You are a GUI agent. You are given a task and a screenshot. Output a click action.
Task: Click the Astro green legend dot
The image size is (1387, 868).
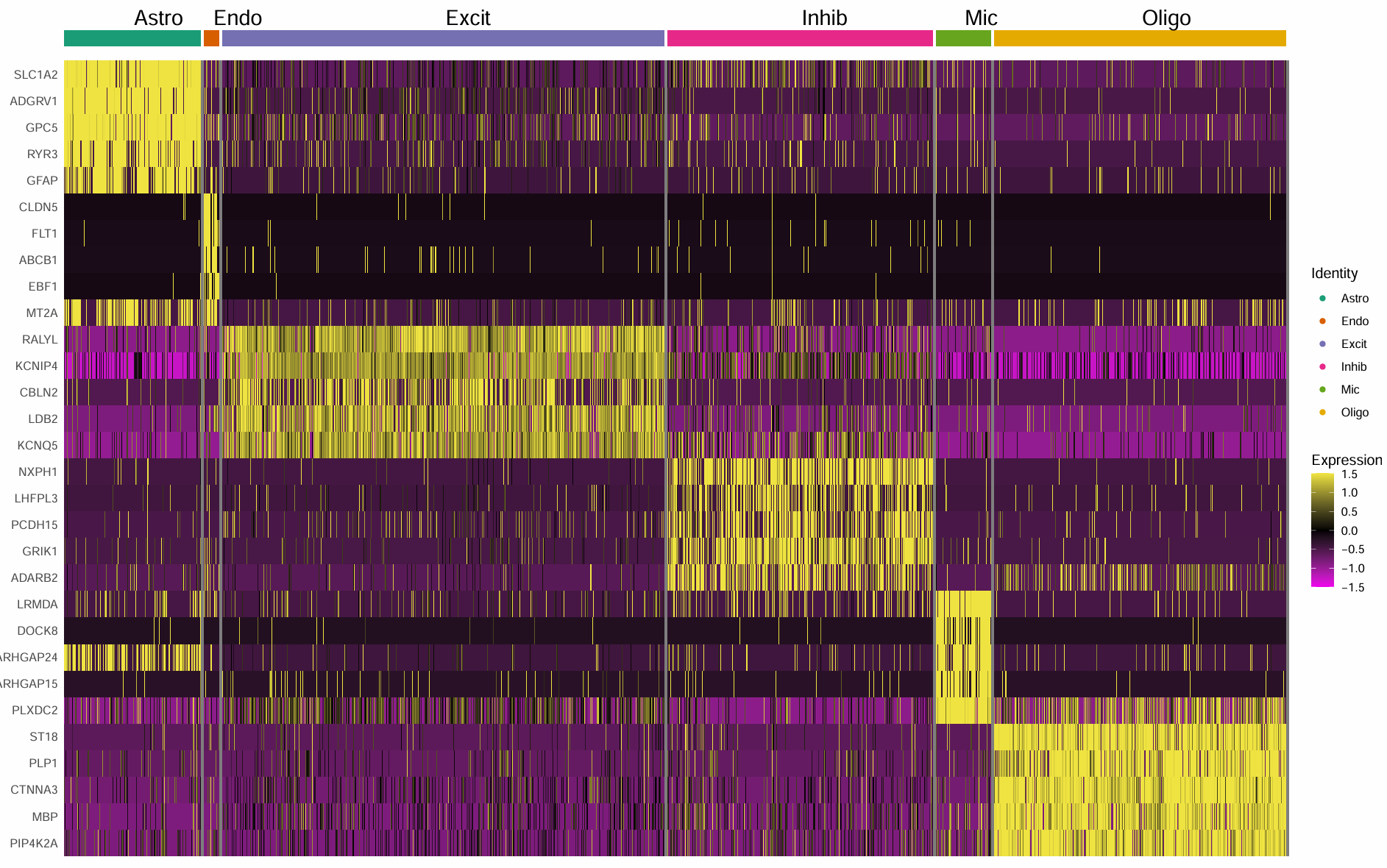(x=1322, y=298)
